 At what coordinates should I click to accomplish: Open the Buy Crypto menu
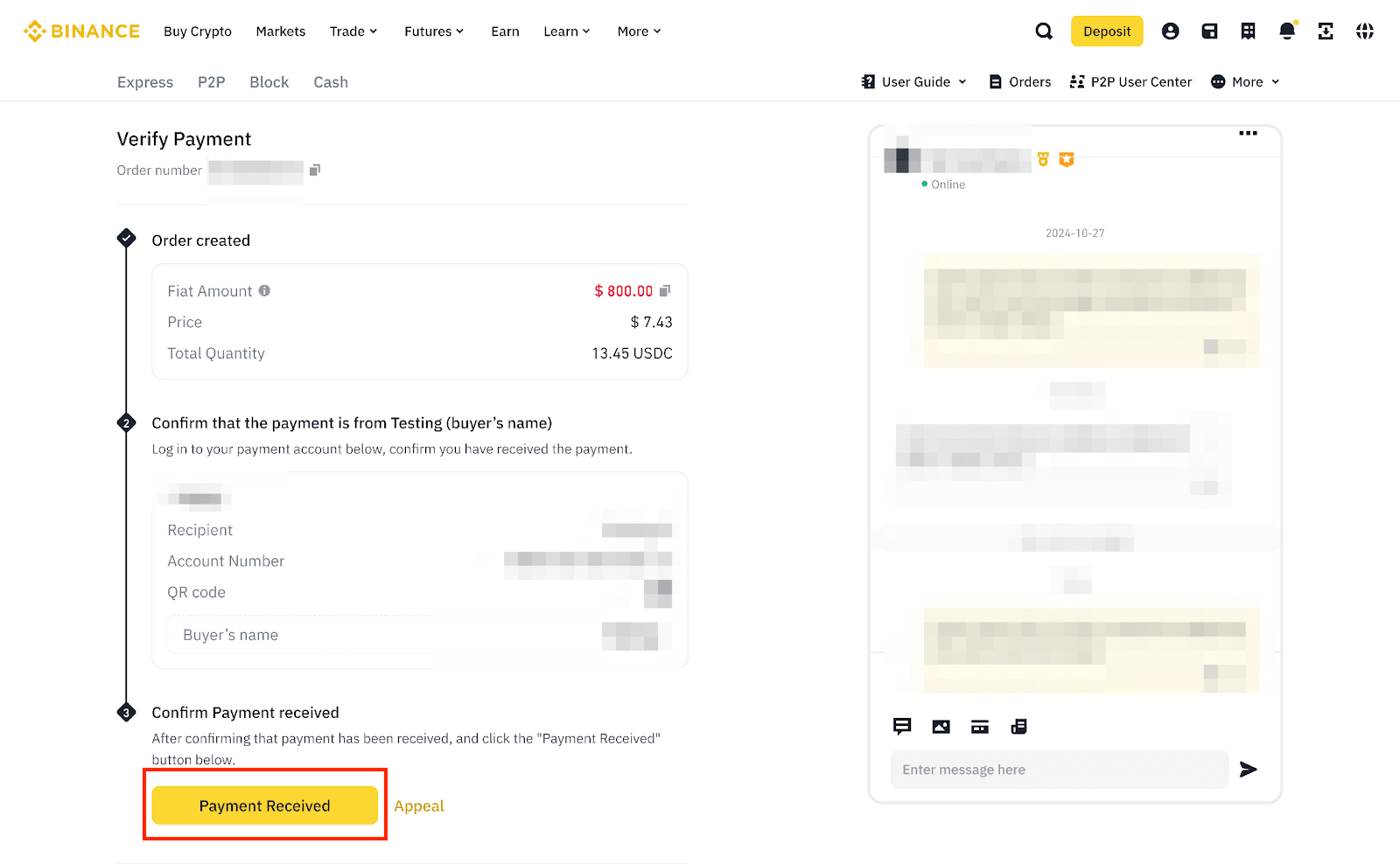tap(198, 31)
